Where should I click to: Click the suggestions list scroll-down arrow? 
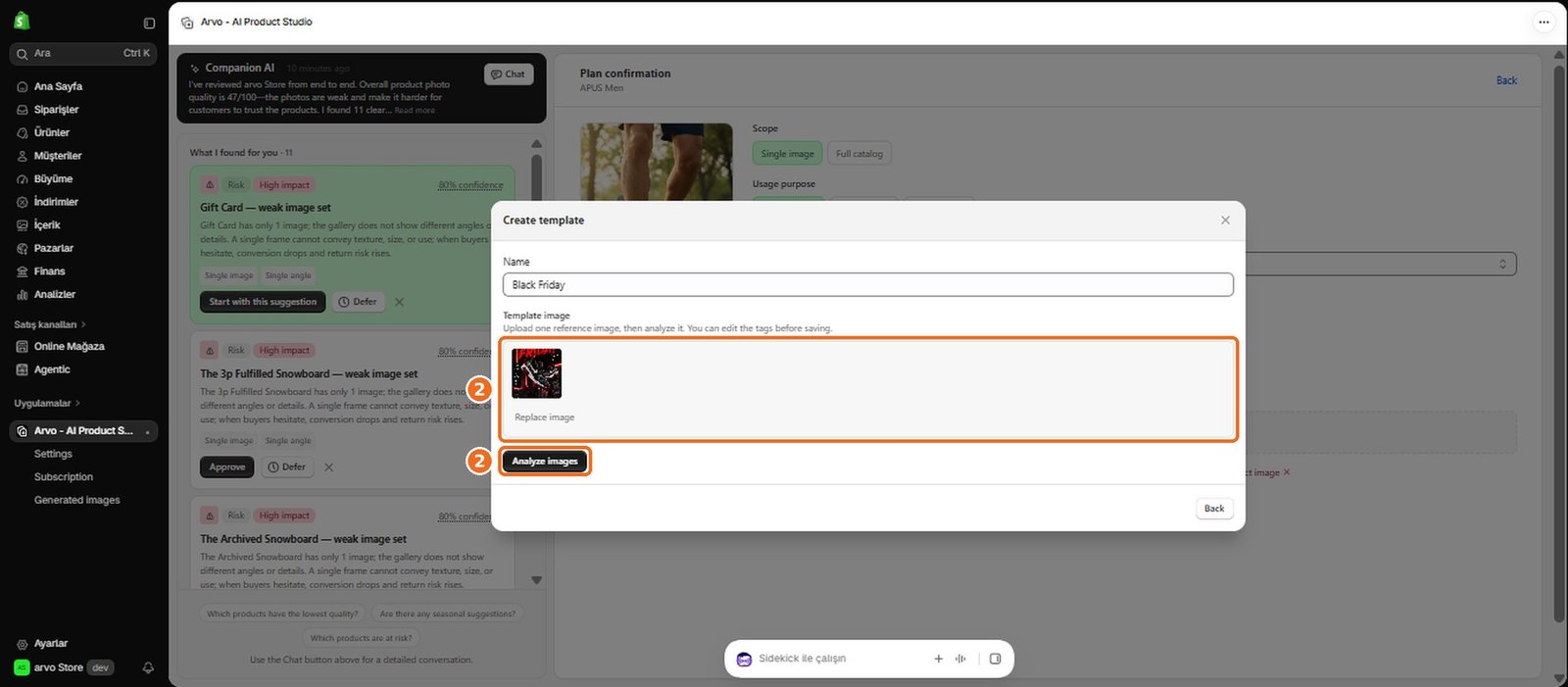click(x=536, y=580)
